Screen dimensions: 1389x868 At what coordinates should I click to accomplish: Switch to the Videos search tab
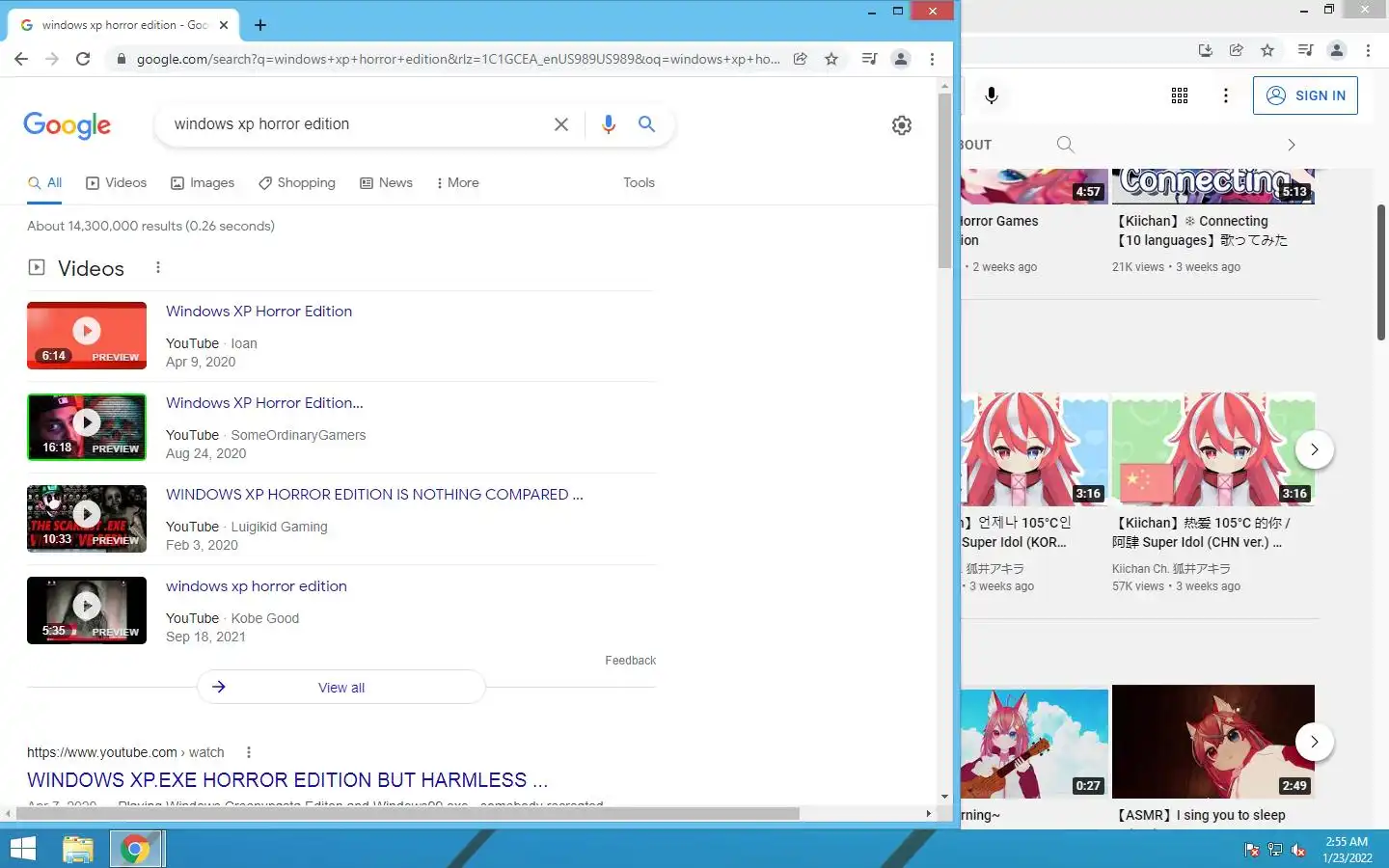116,183
